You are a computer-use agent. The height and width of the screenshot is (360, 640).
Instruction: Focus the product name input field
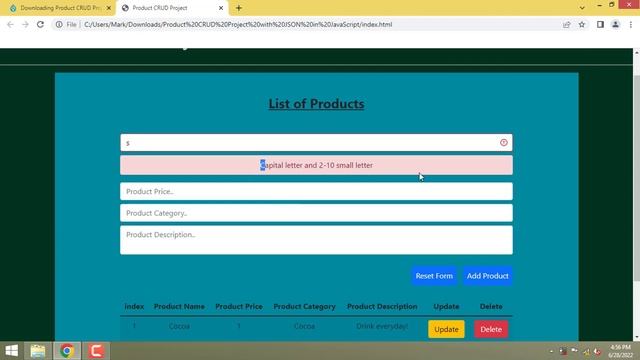[x=316, y=142]
